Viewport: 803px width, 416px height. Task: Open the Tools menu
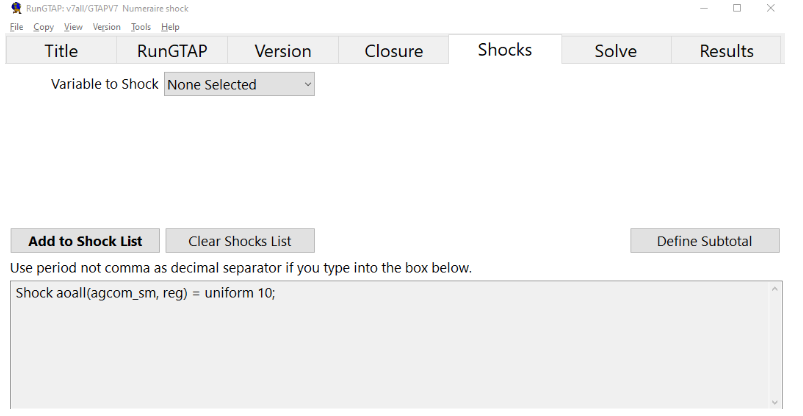(x=140, y=27)
